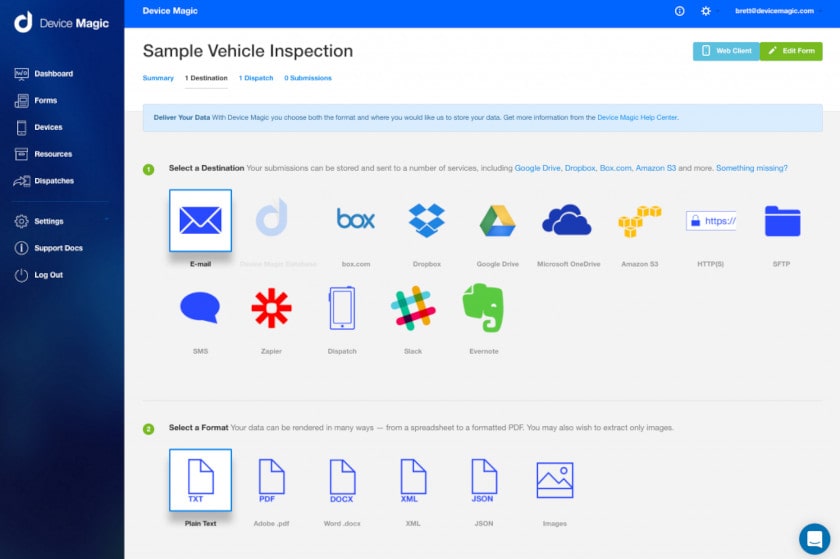840x559 pixels.
Task: Follow the Box.com text link
Action: pos(616,168)
